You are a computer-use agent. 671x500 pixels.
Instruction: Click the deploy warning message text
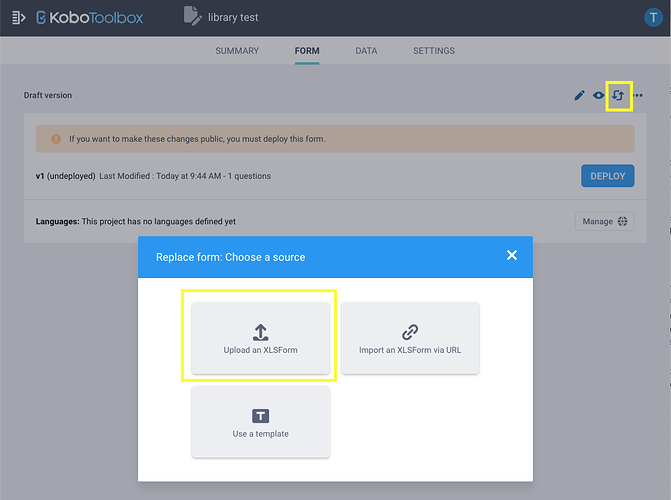click(197, 139)
